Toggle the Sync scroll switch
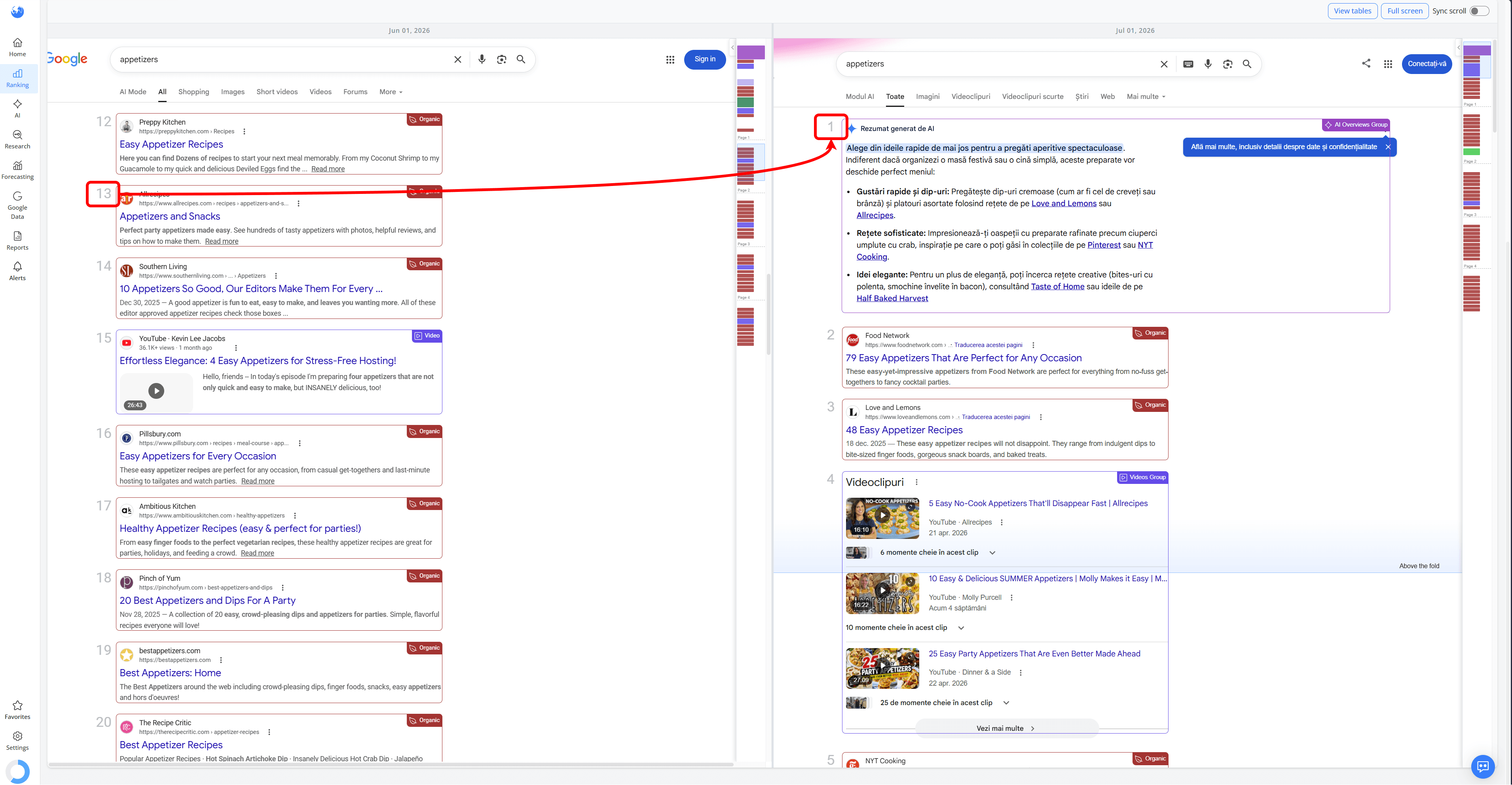This screenshot has width=1512, height=785. (x=1479, y=11)
